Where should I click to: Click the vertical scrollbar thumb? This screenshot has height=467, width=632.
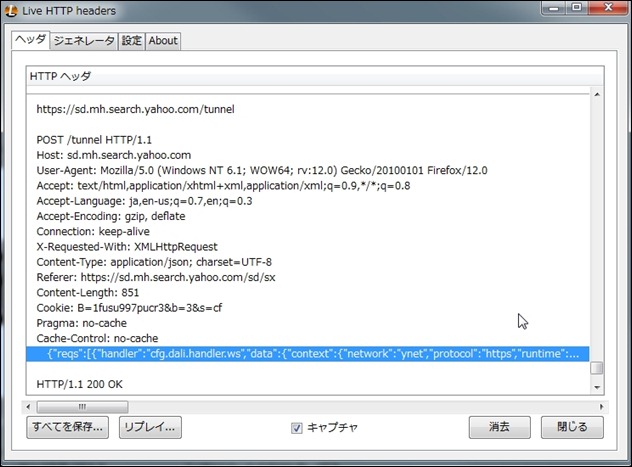tap(597, 368)
